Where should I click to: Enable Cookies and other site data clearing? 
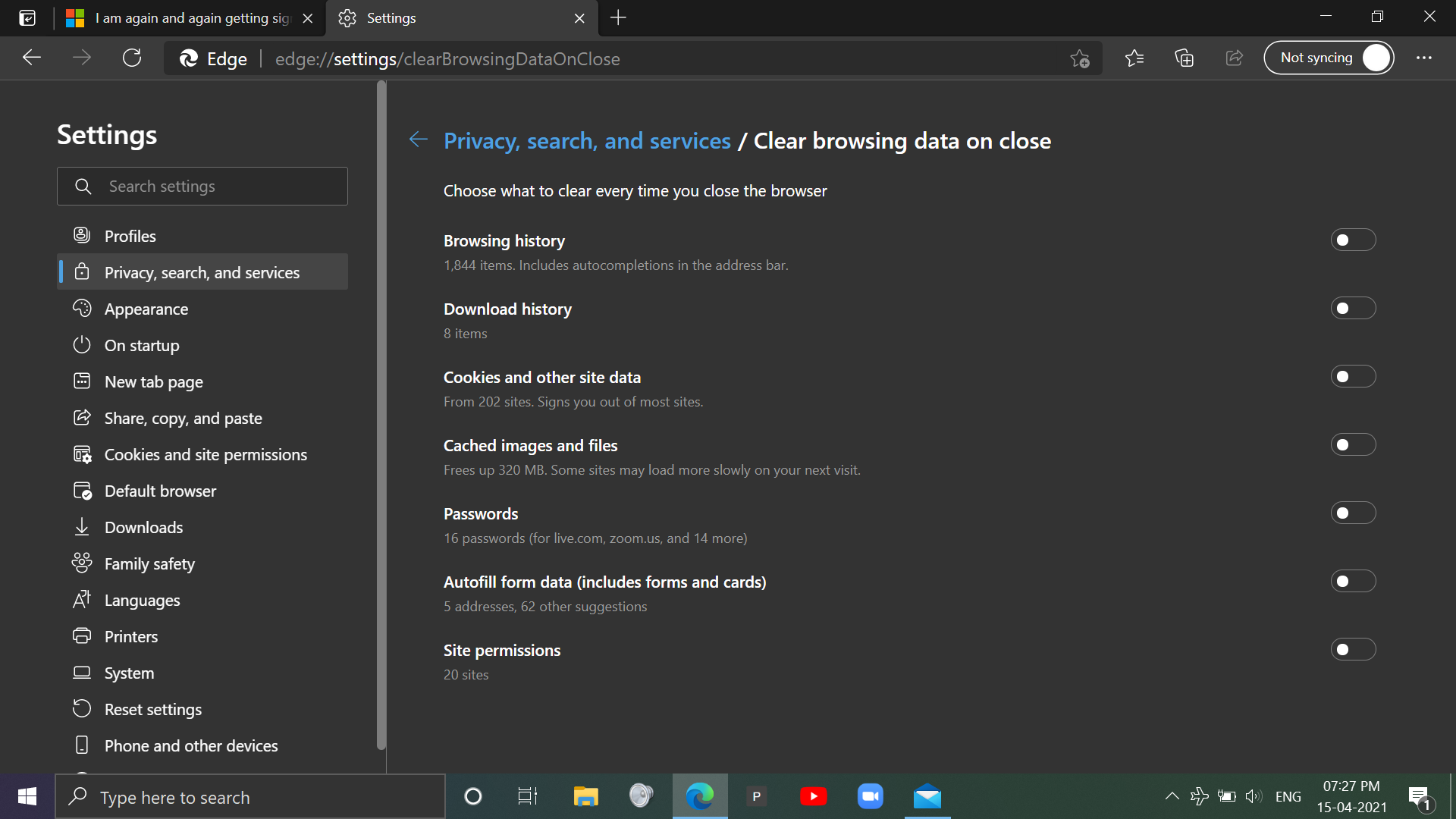[x=1352, y=377]
